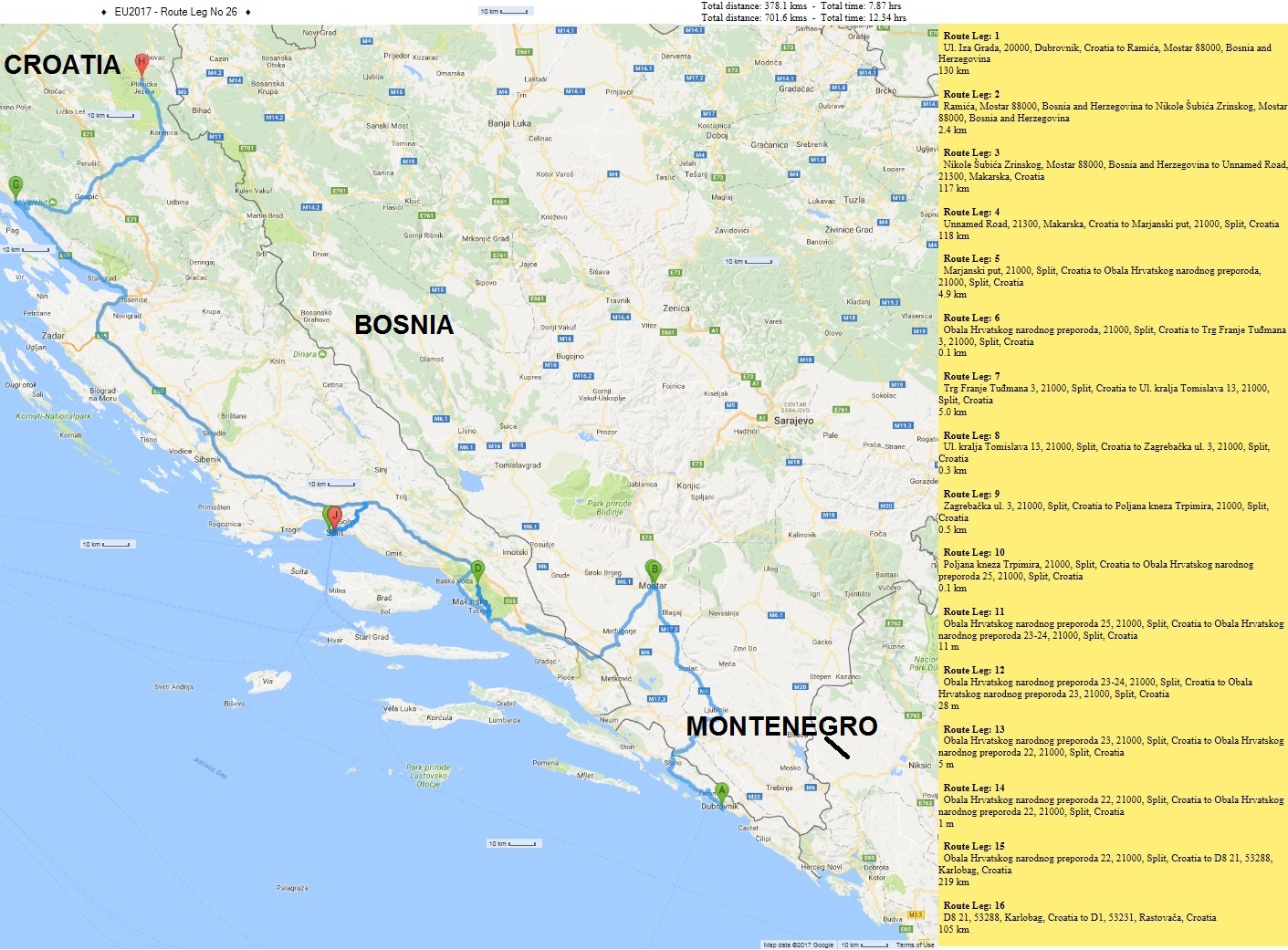1288x950 pixels.
Task: Click the Palagruža island label
Action: pos(292,887)
